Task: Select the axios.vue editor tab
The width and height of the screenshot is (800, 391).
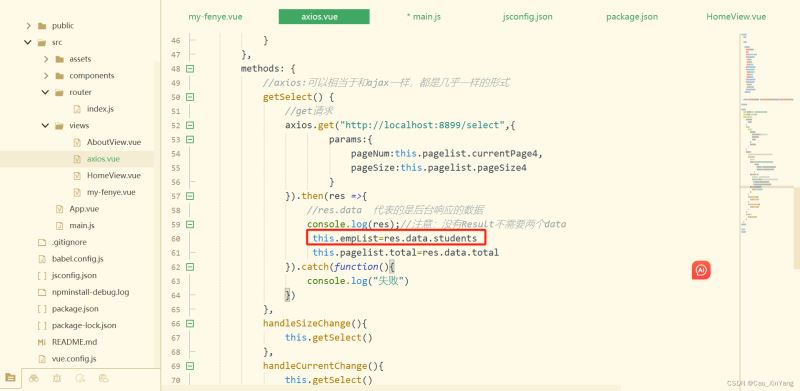Action: coord(324,16)
